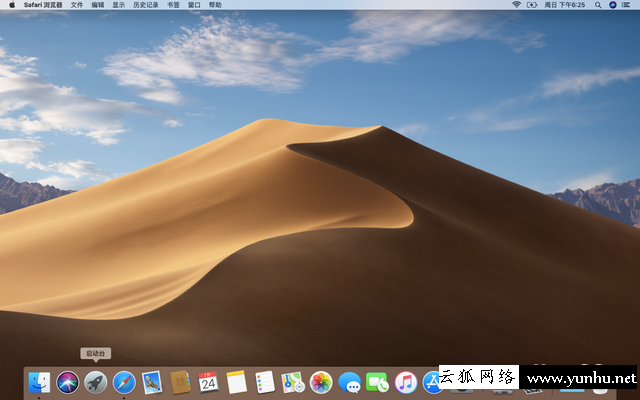The image size is (640, 400).
Task: Open the App Store icon in Dock
Action: [x=431, y=382]
